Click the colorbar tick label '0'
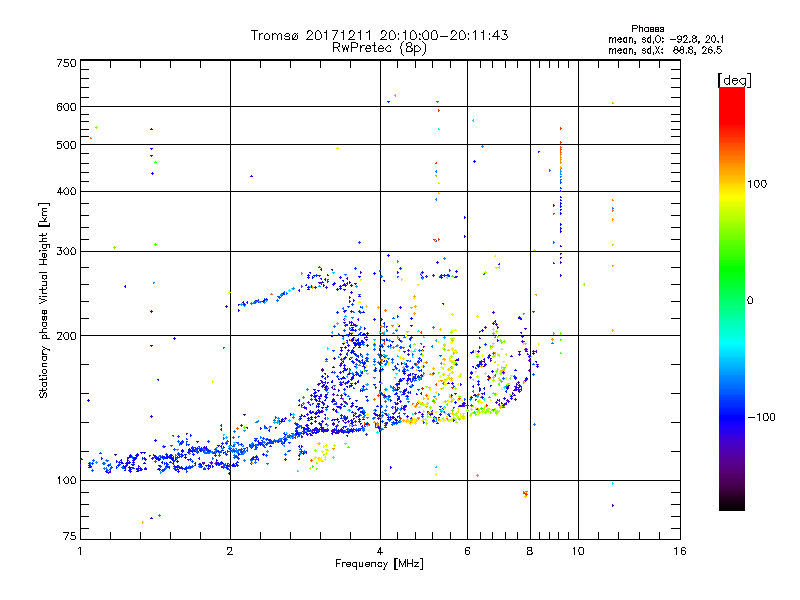Screen dimensions: 800x600 750,300
